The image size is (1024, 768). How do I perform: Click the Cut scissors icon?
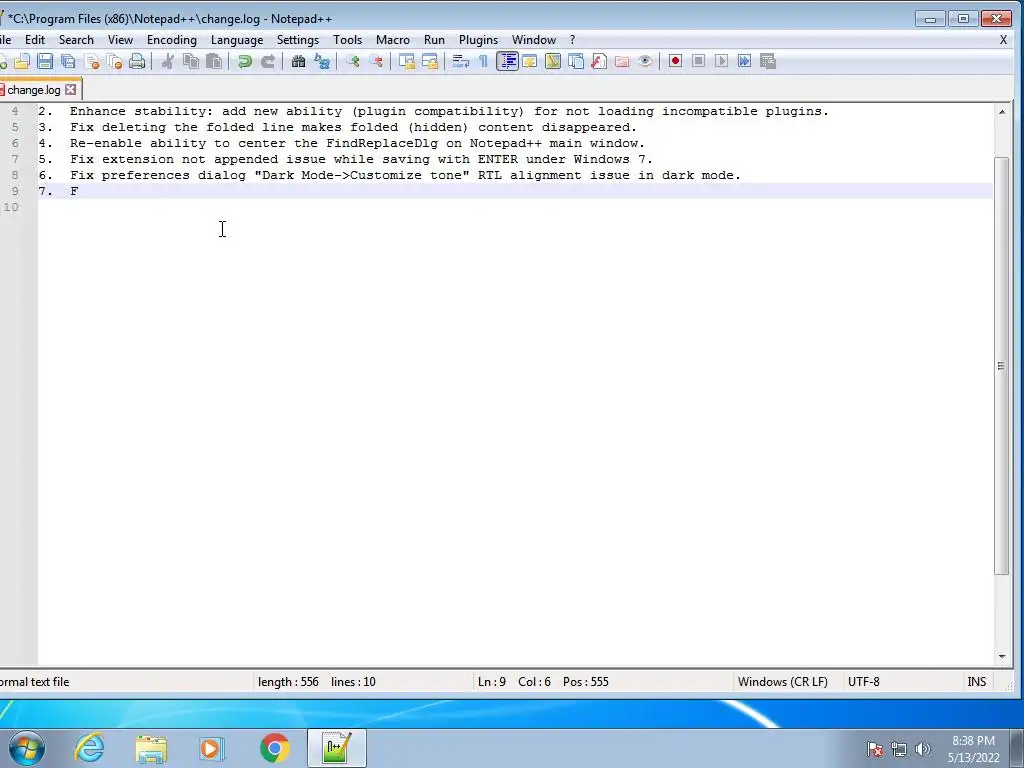click(x=168, y=61)
